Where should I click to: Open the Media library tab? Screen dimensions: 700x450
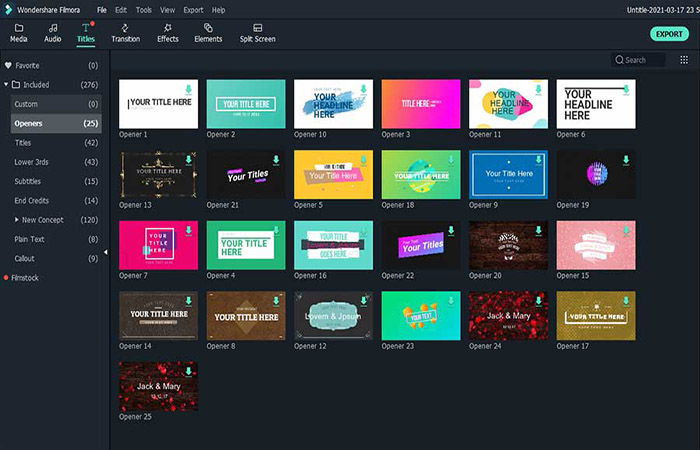(x=19, y=33)
